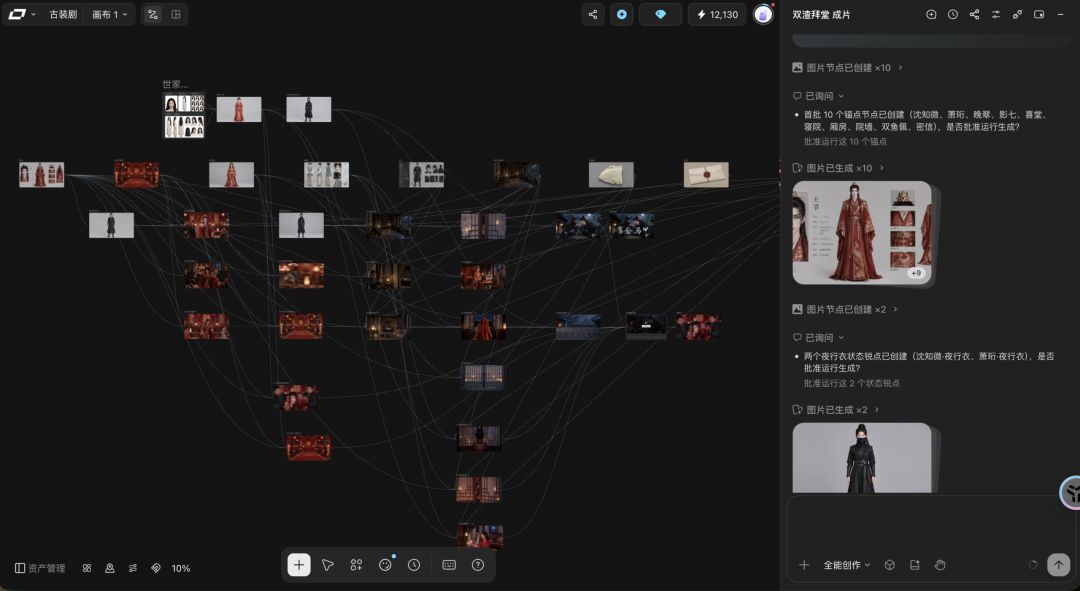Open chat settings sliders icon
This screenshot has height=591, width=1080.
coord(996,14)
